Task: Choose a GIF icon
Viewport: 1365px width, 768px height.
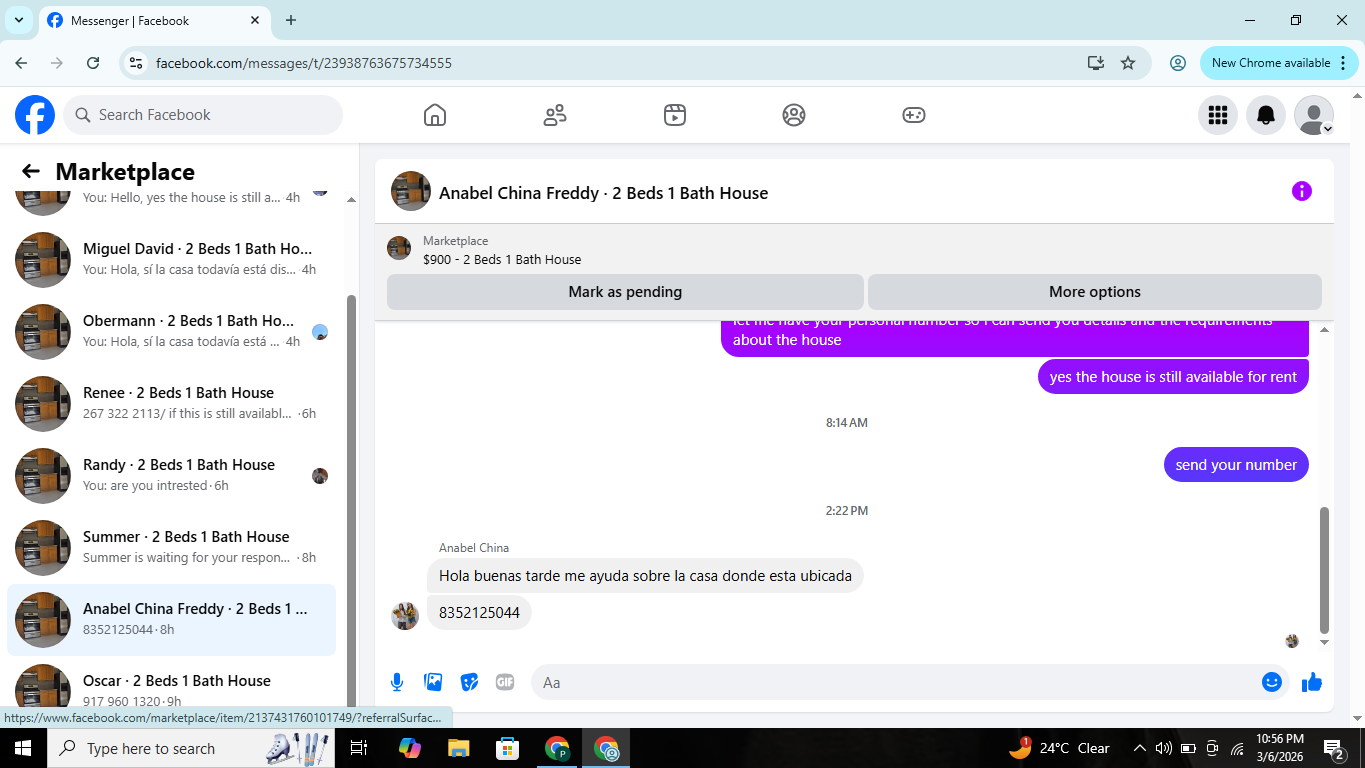Action: tap(505, 682)
